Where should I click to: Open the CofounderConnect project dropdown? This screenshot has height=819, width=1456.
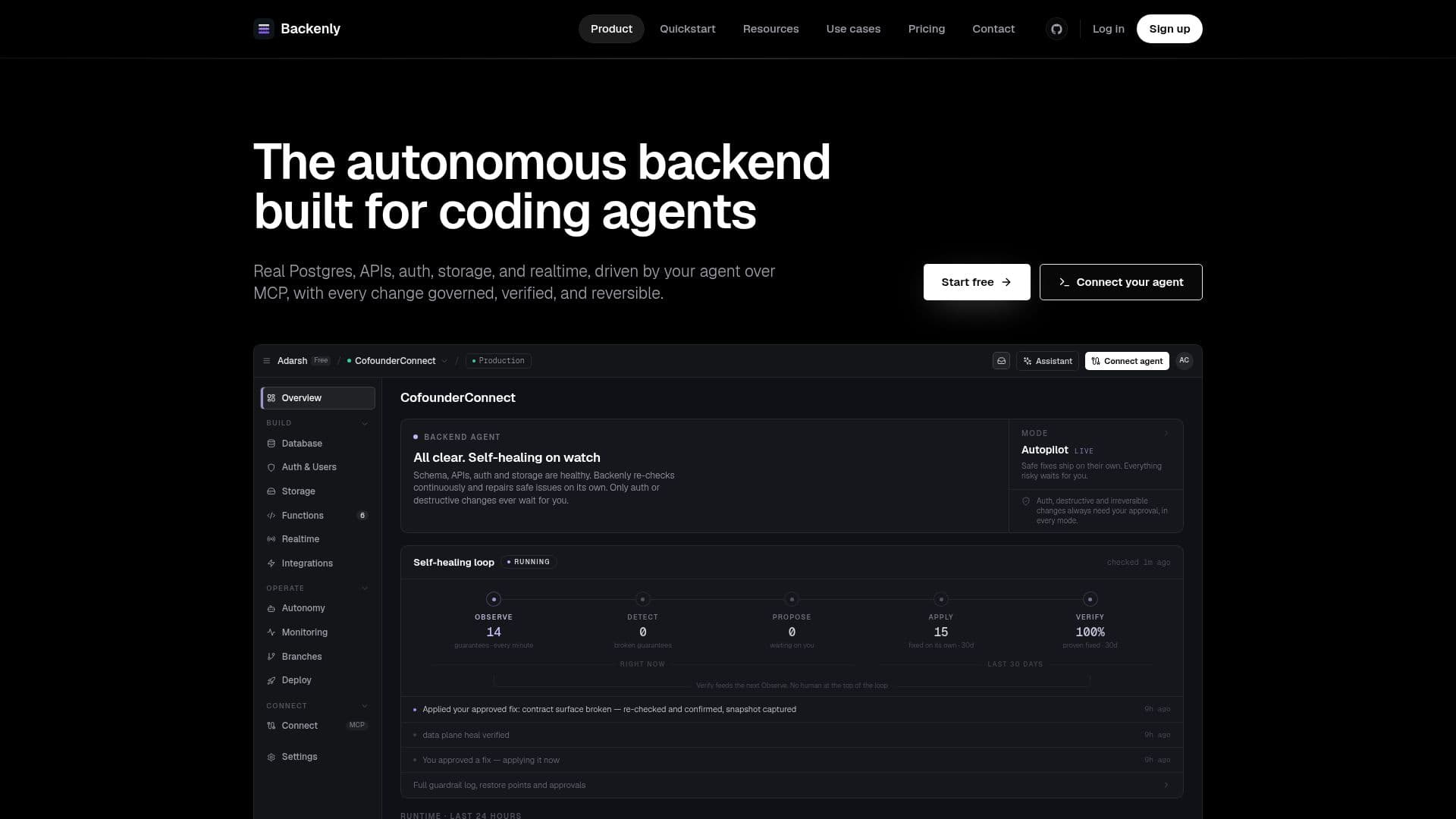pyautogui.click(x=397, y=361)
